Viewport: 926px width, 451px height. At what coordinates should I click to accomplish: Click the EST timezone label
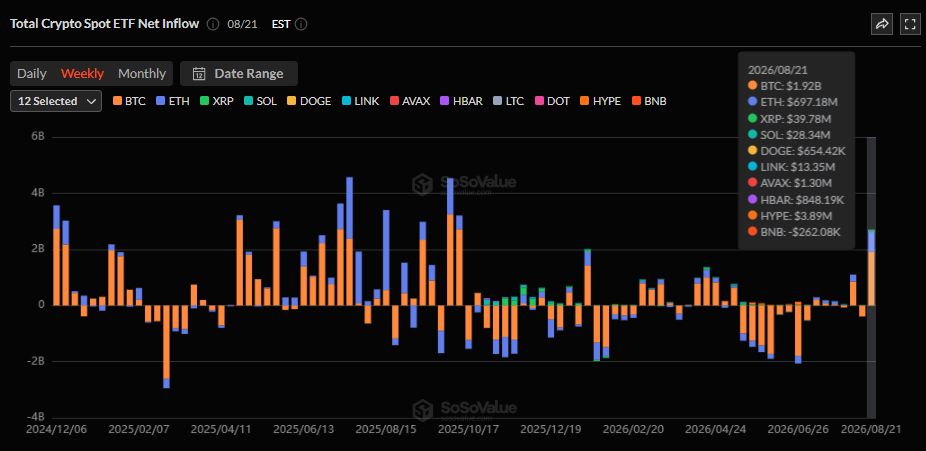point(281,24)
